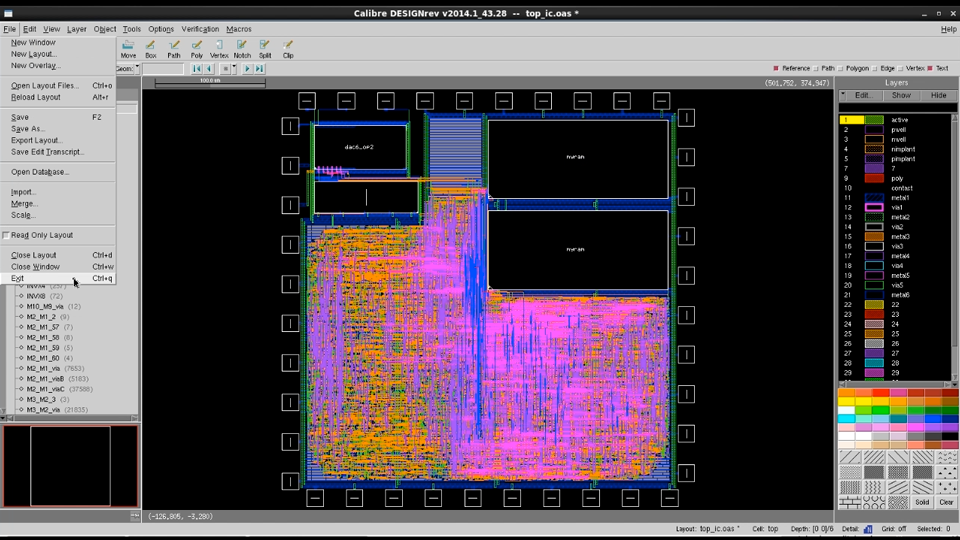Enable Read Only Layout checkbox
960x540 pixels.
(x=6, y=235)
